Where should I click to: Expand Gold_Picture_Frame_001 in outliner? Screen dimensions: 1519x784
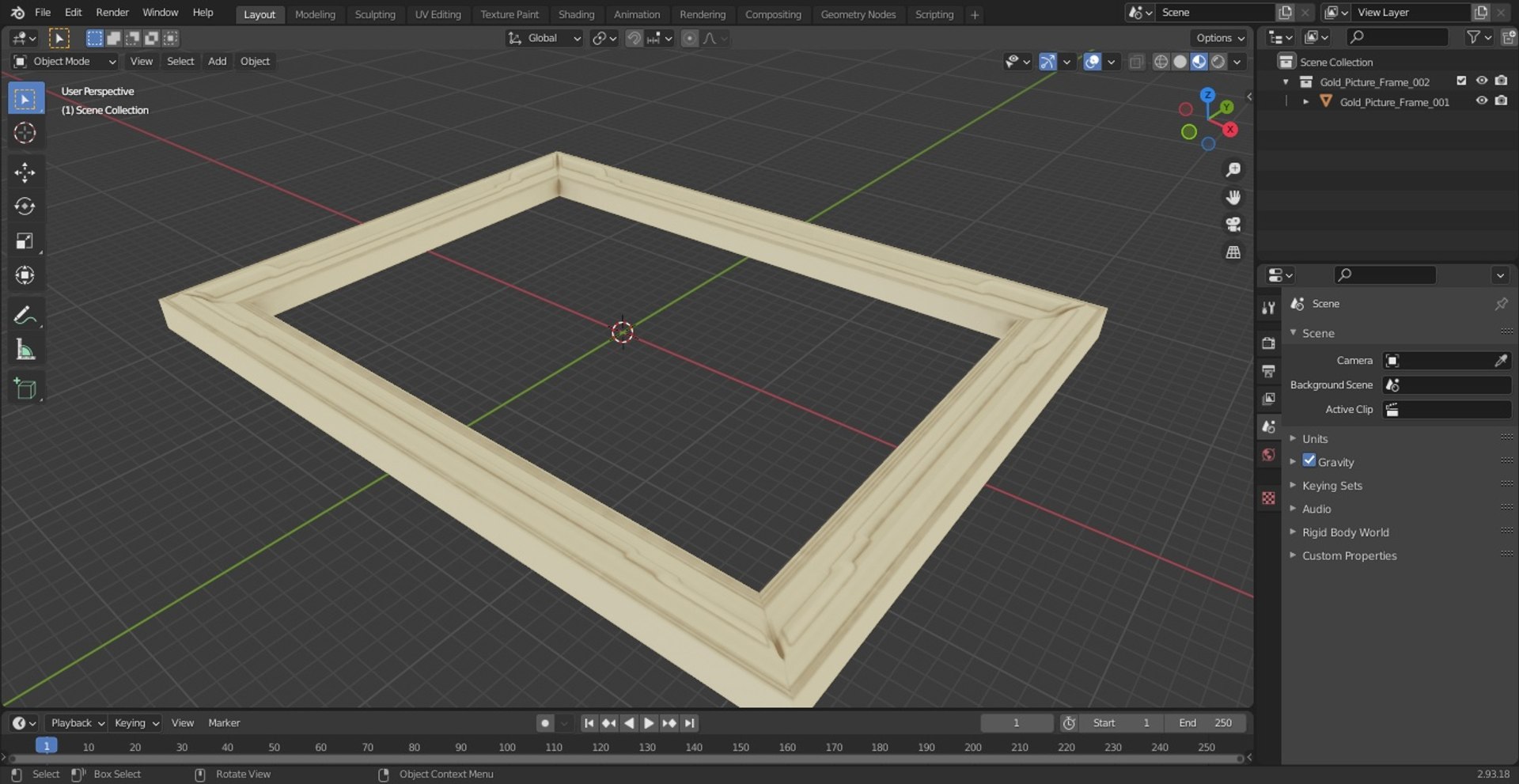[x=1305, y=101]
